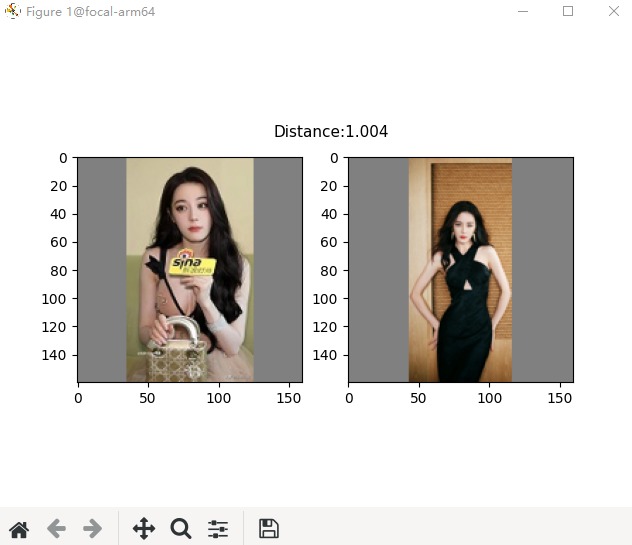
Task: Toggle the Zoom to rectangle magnifier
Action: (x=180, y=529)
